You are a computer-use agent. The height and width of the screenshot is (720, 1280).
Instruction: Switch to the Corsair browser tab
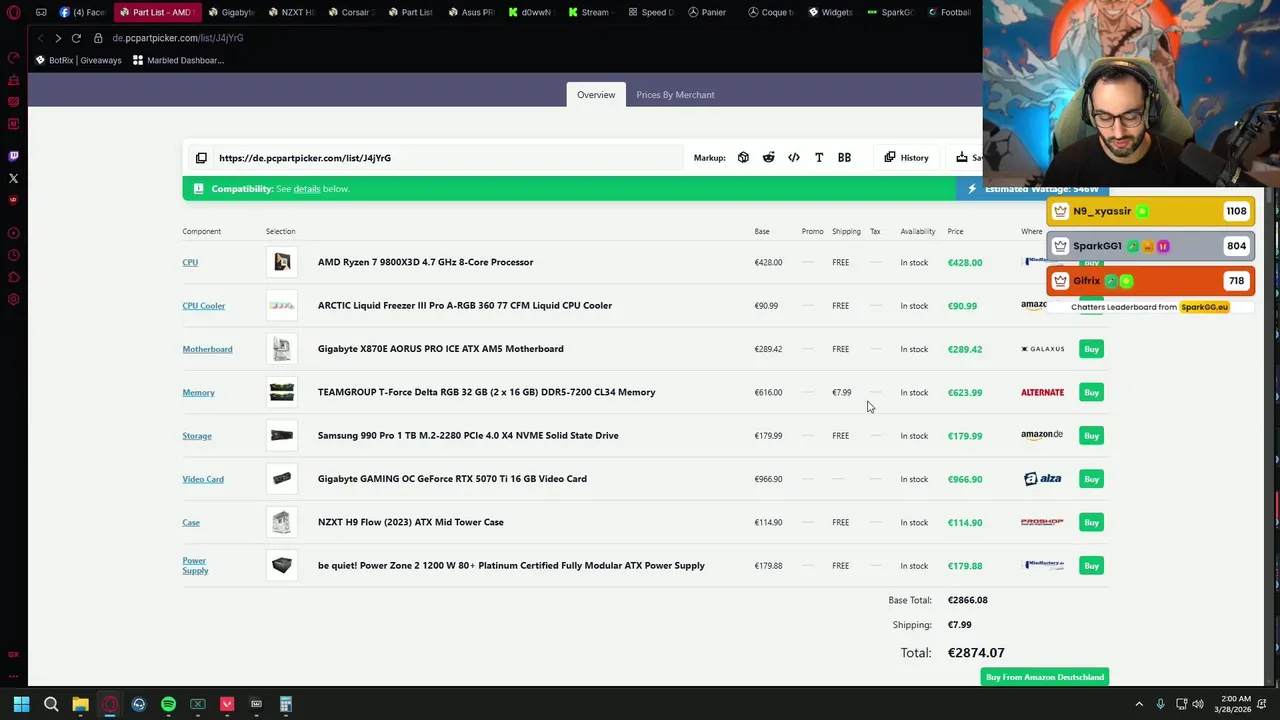click(350, 12)
